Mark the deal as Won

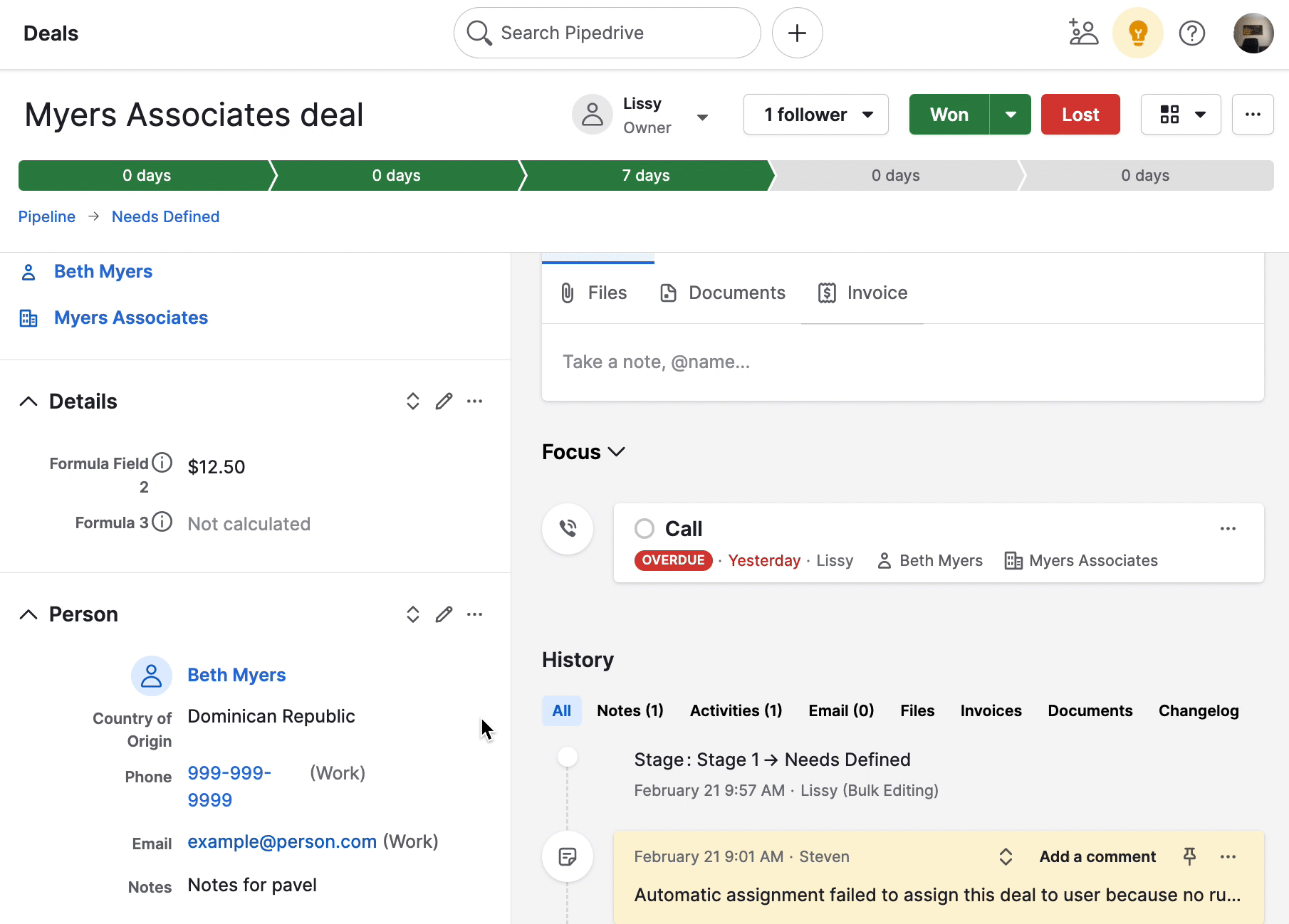click(x=949, y=115)
